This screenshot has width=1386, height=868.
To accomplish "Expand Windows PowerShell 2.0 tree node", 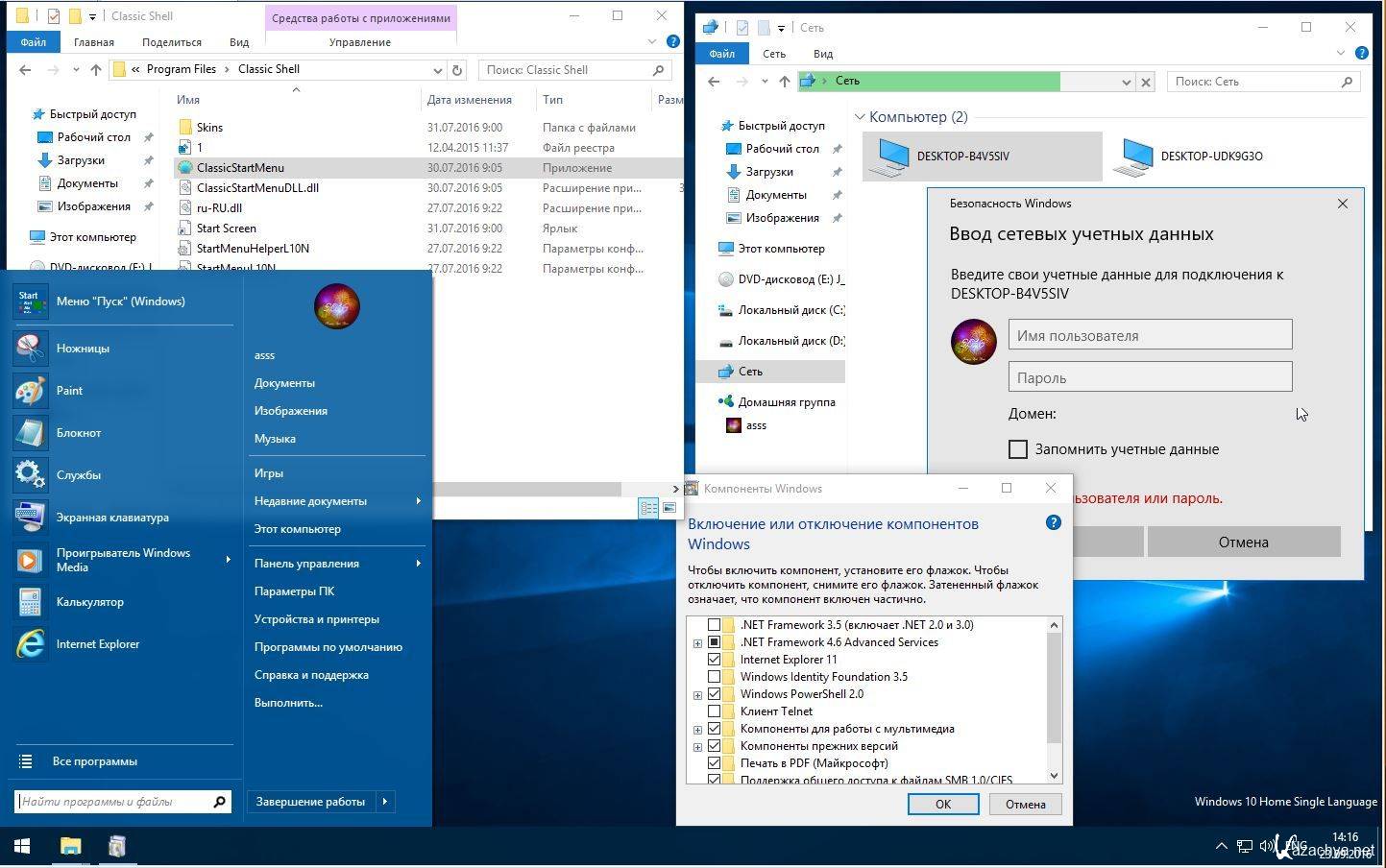I will click(698, 695).
